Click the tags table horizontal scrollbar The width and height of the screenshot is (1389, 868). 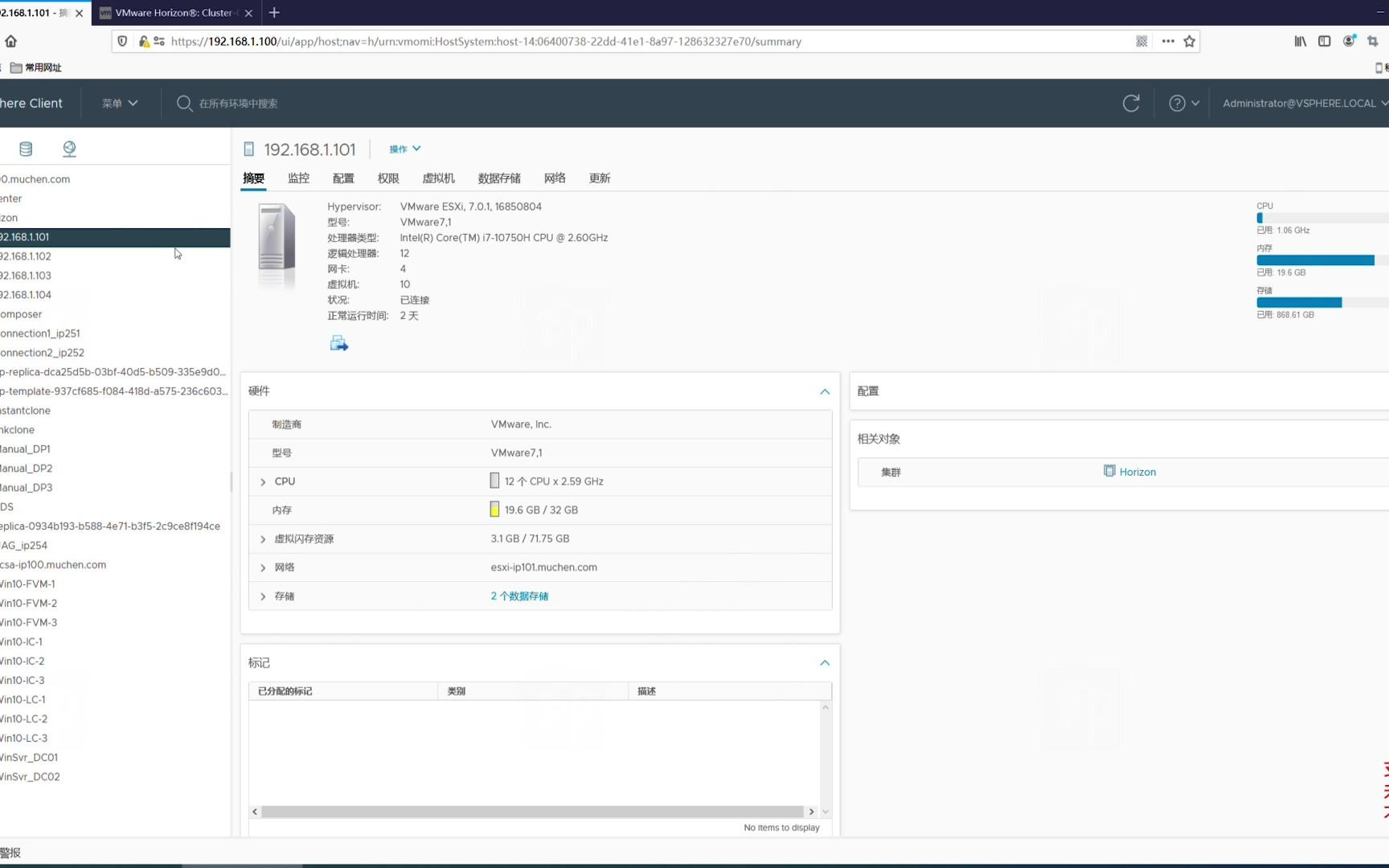[x=532, y=812]
